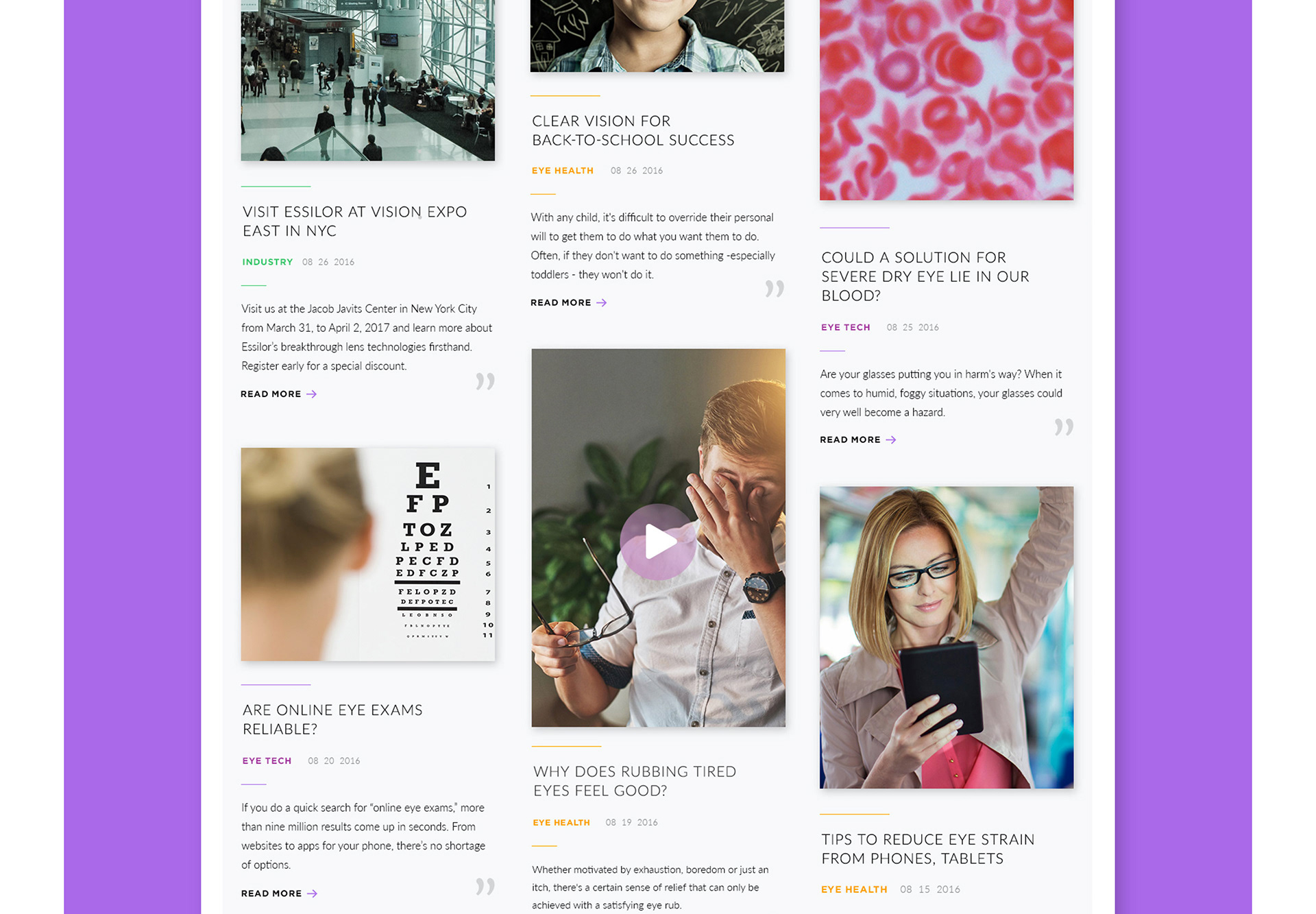Open Are Online Eye Exams Reliable headline

pos(332,719)
